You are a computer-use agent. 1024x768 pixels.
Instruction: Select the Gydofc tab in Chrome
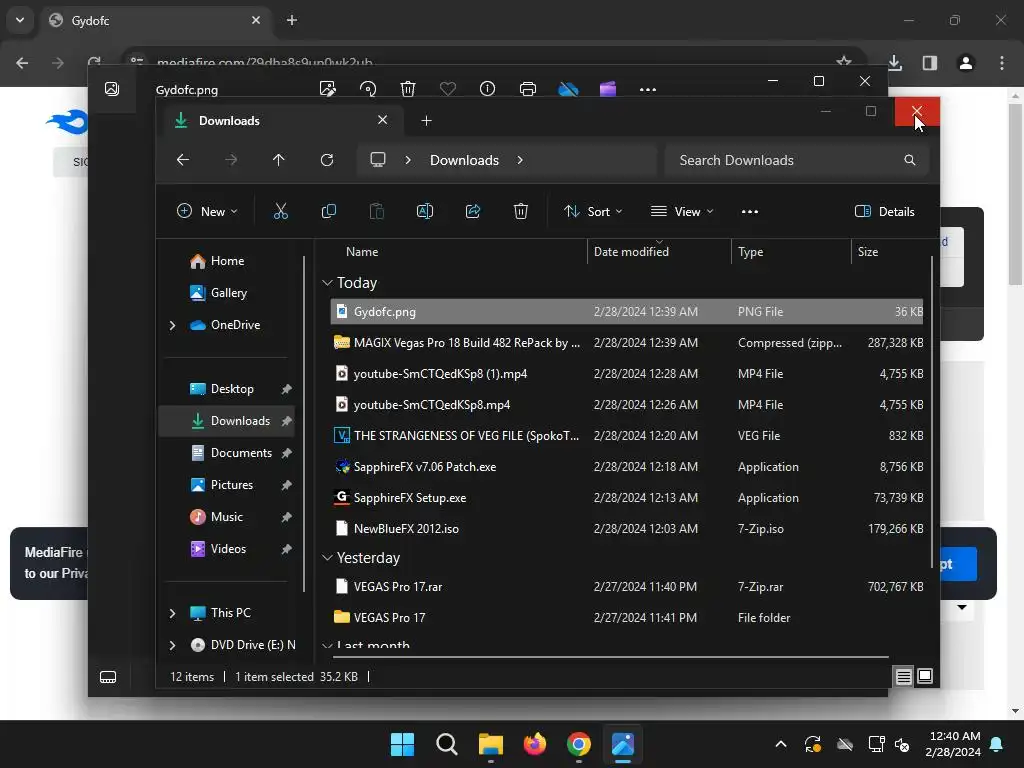(x=155, y=20)
